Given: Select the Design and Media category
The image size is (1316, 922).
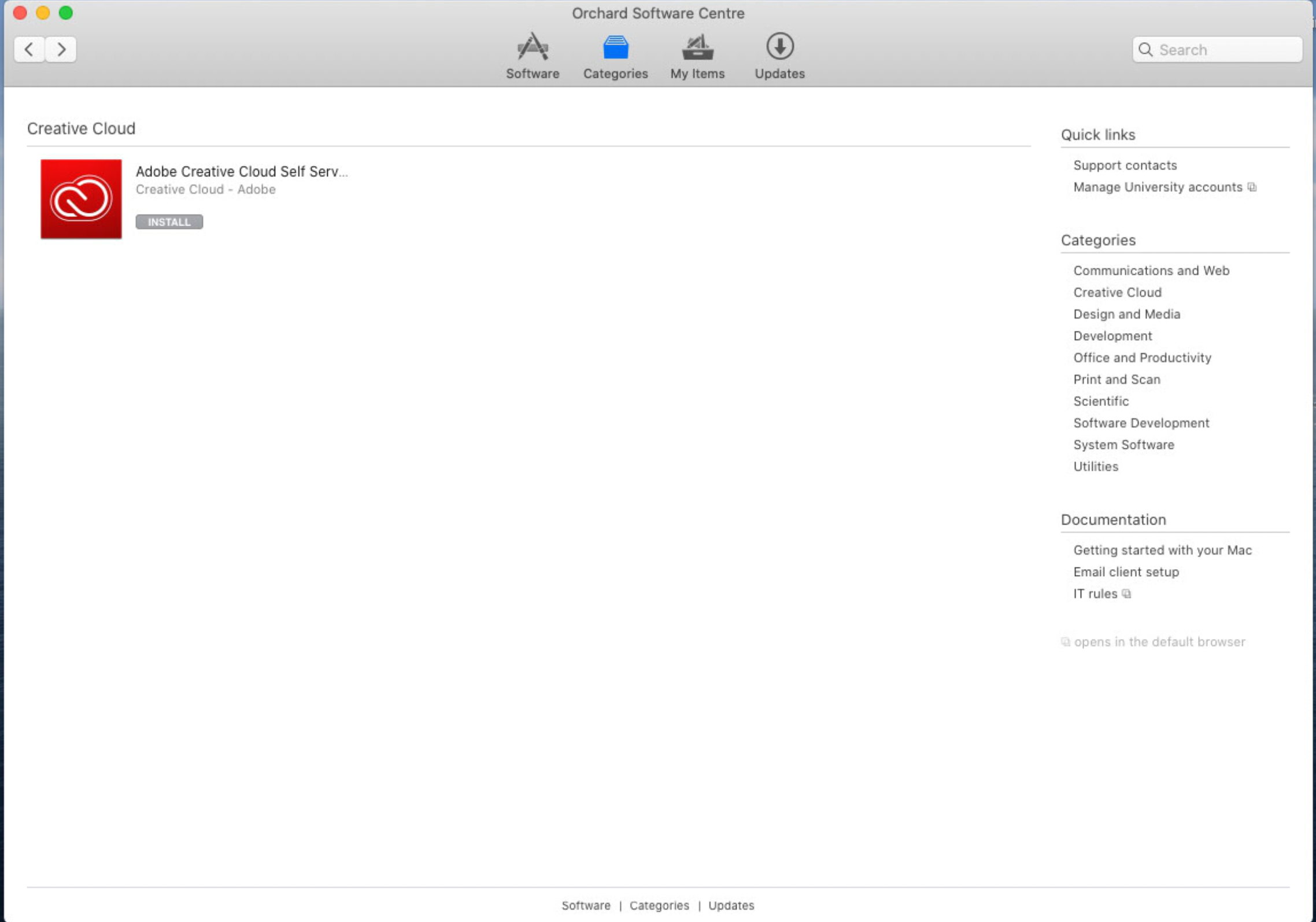Looking at the screenshot, I should pos(1126,314).
